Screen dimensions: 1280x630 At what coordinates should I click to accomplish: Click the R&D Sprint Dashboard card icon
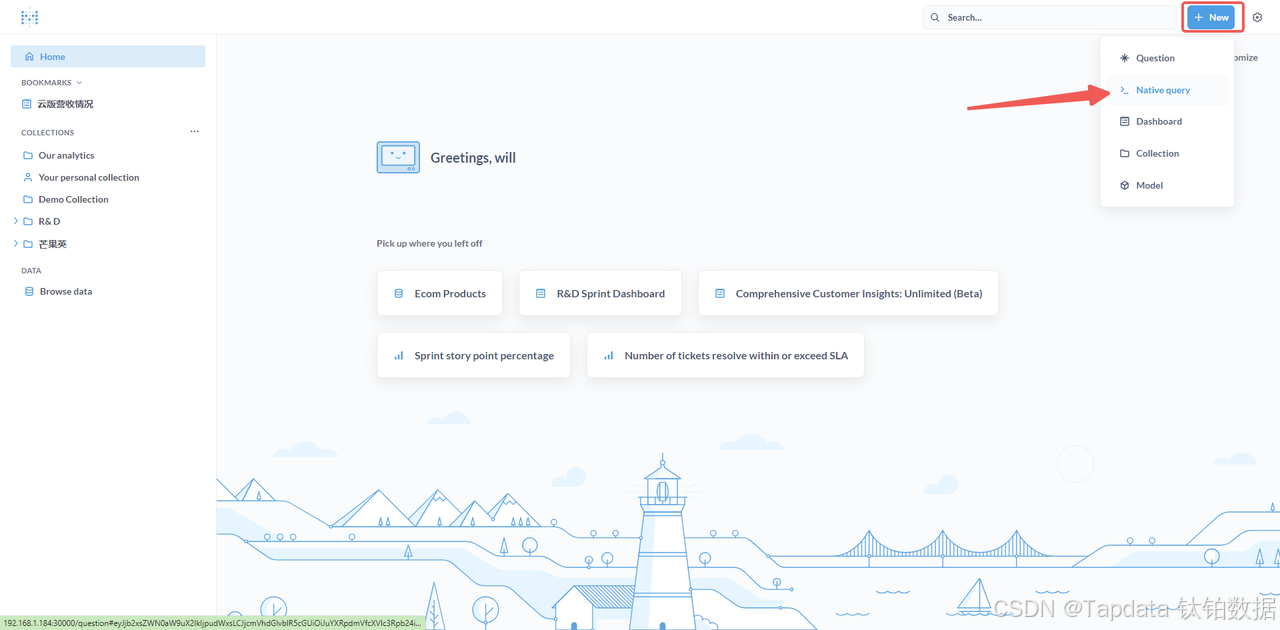[x=540, y=294]
